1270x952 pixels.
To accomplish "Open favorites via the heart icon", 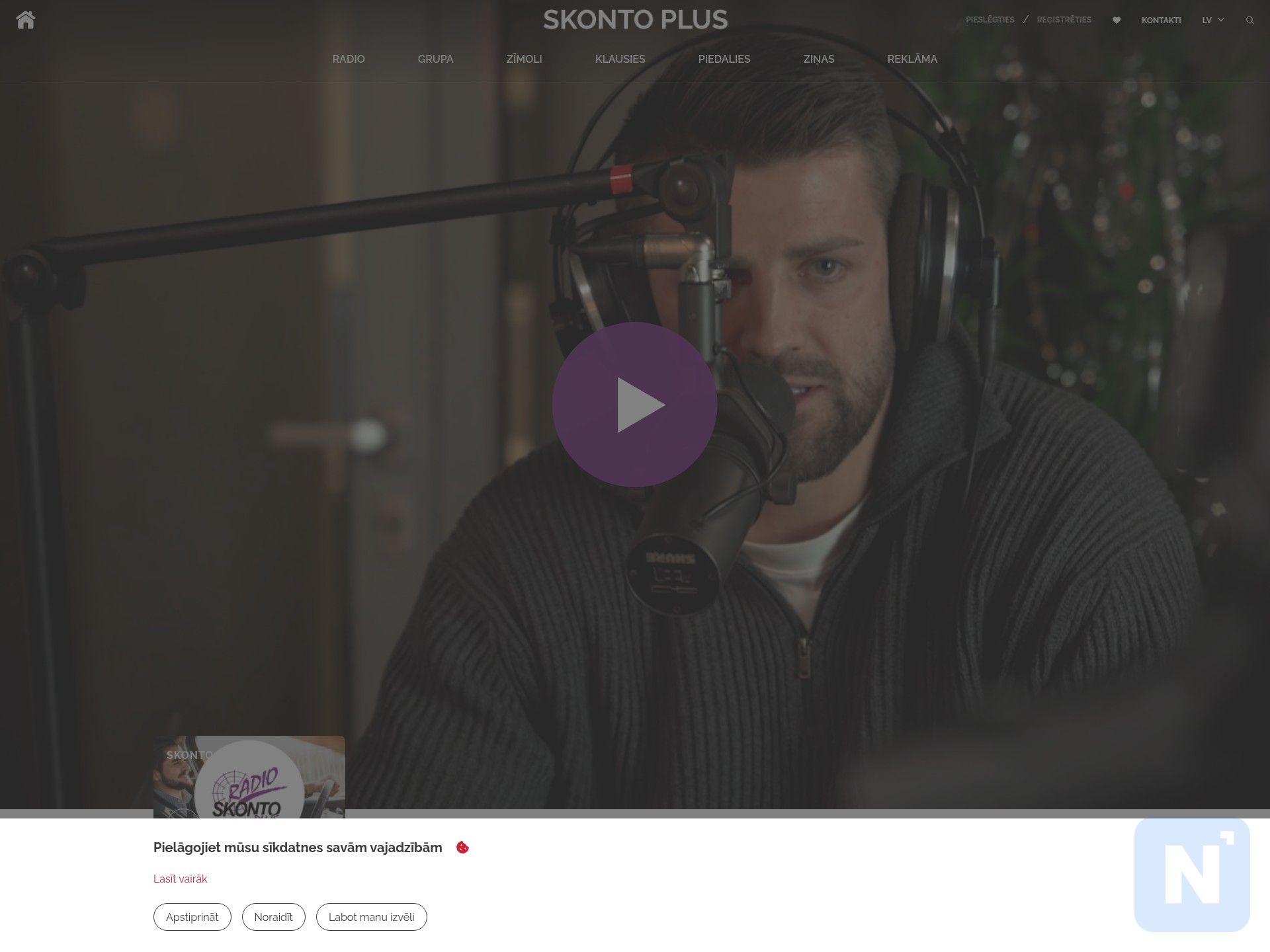I will pyautogui.click(x=1117, y=20).
